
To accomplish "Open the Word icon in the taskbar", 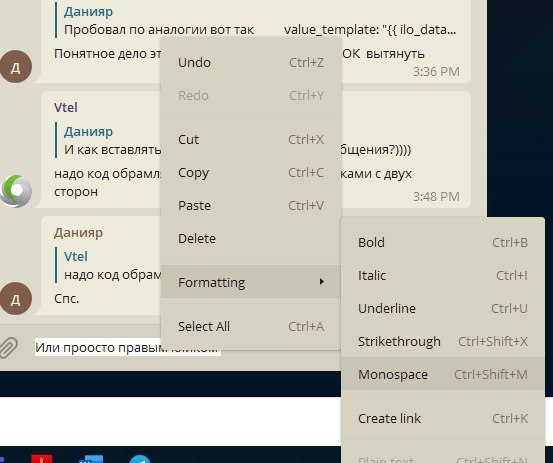I will [91, 459].
